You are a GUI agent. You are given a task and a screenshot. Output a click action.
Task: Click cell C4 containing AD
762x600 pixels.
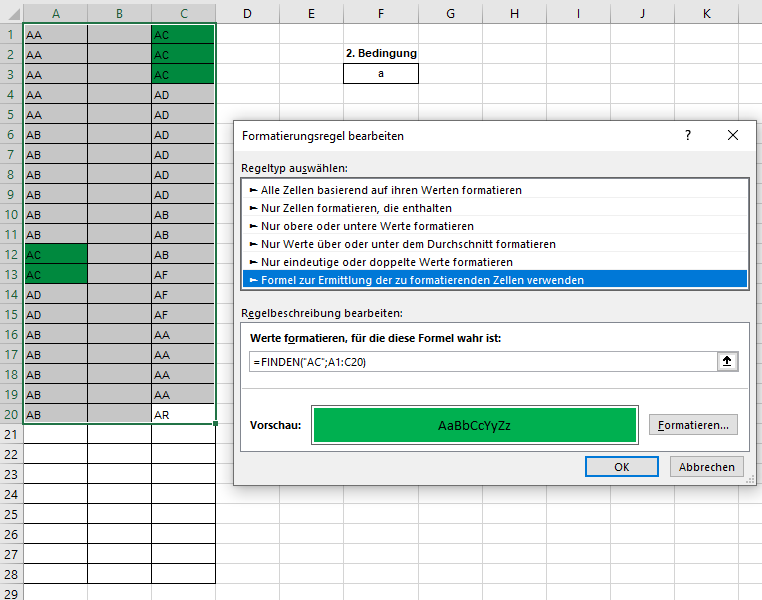click(183, 95)
